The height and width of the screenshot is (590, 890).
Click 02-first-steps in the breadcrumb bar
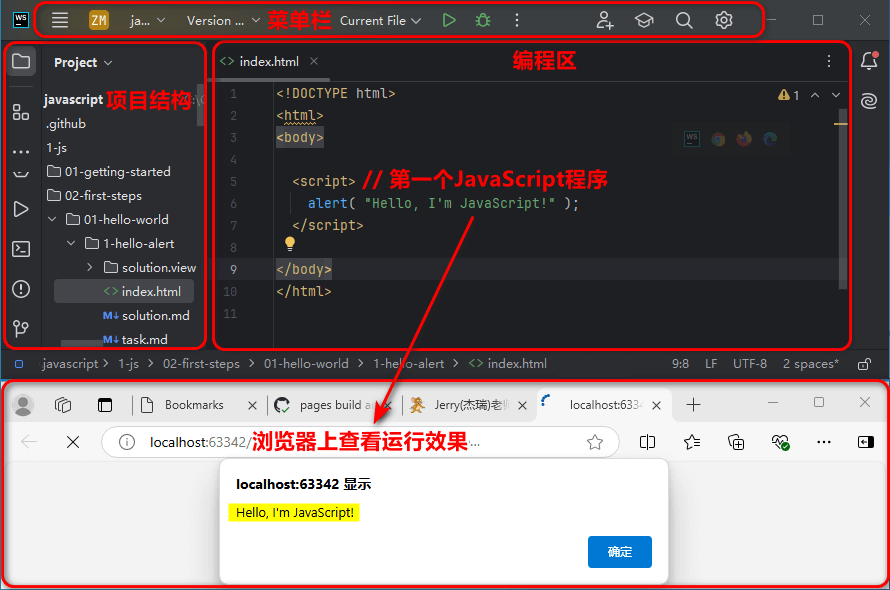pos(201,364)
